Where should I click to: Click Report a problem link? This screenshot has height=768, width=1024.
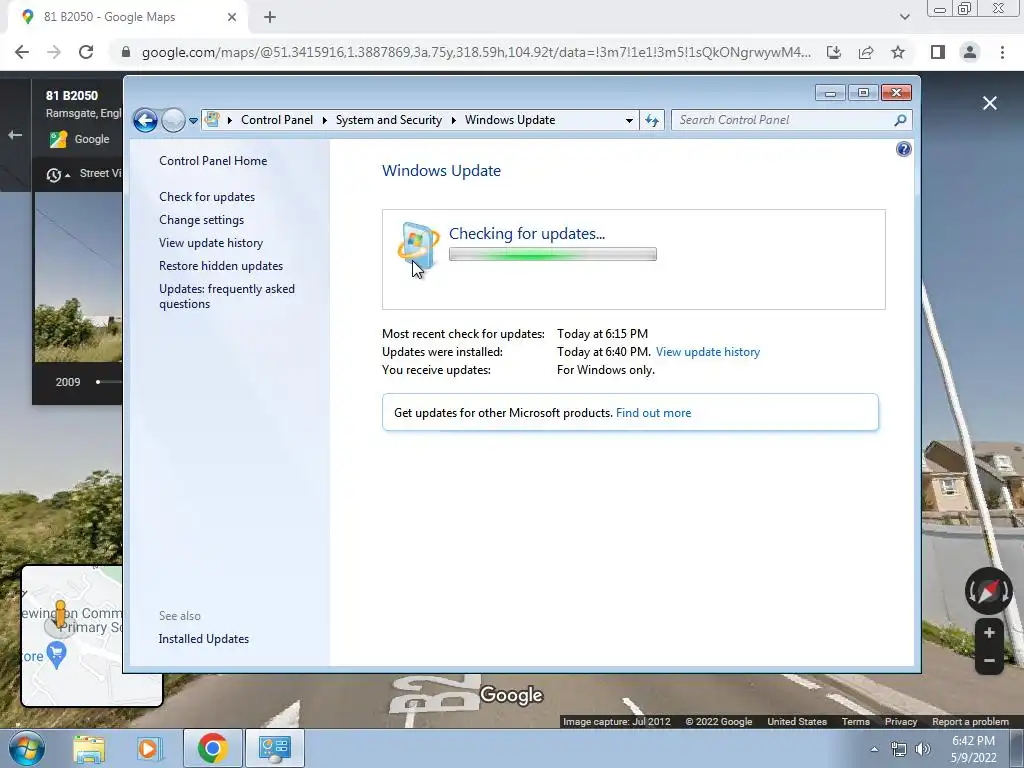pos(970,722)
